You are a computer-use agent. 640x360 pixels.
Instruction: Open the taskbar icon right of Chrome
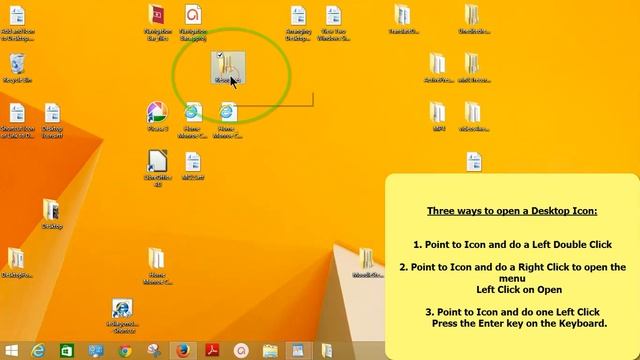pos(154,351)
